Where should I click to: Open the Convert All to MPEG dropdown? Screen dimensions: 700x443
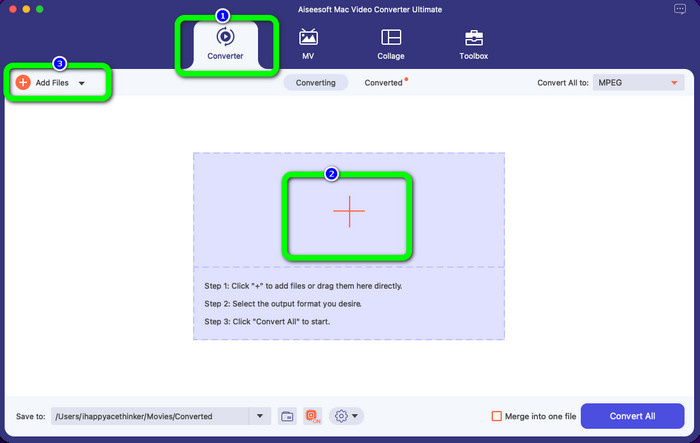pos(638,83)
